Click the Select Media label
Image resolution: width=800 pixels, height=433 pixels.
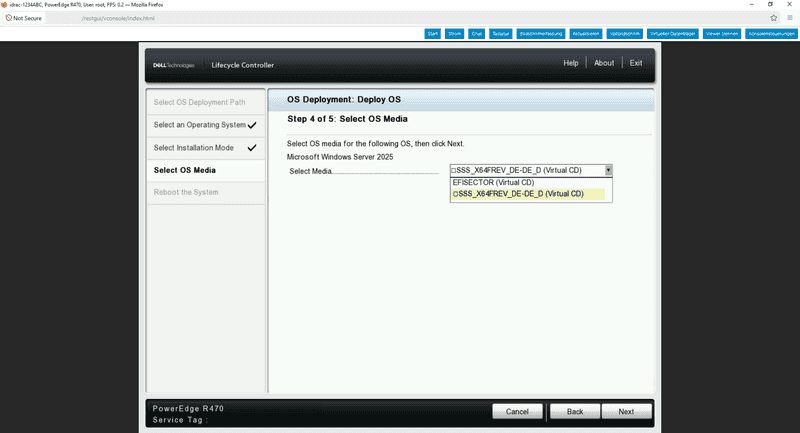(310, 171)
